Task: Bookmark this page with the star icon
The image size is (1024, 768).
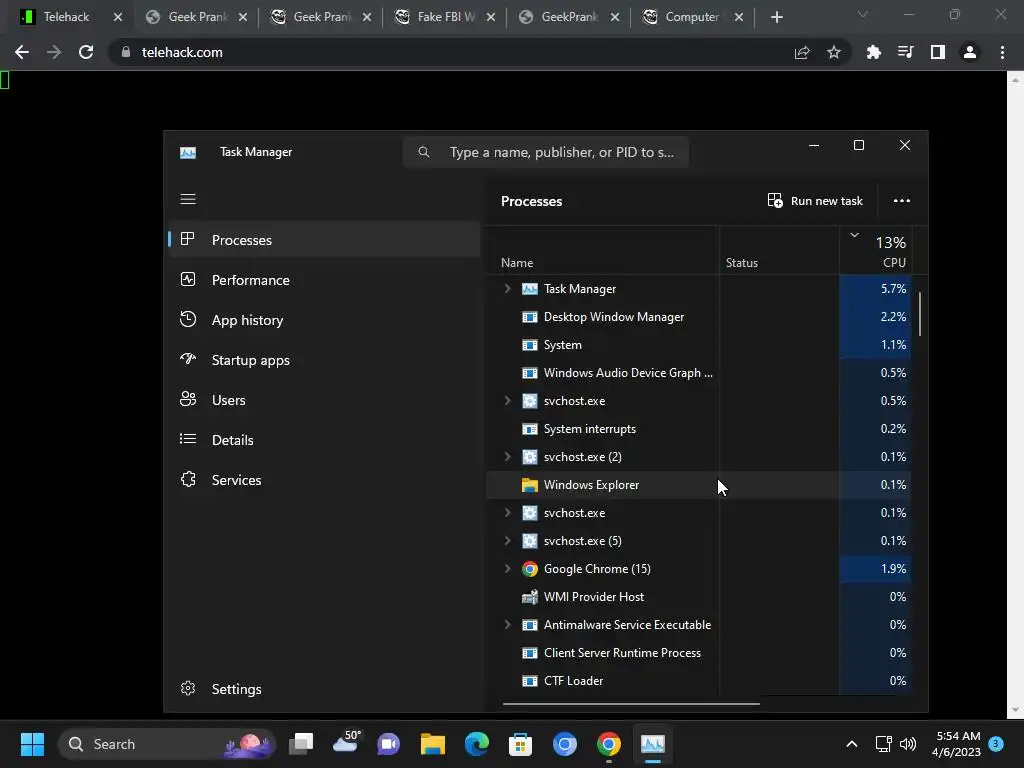Action: [x=834, y=52]
